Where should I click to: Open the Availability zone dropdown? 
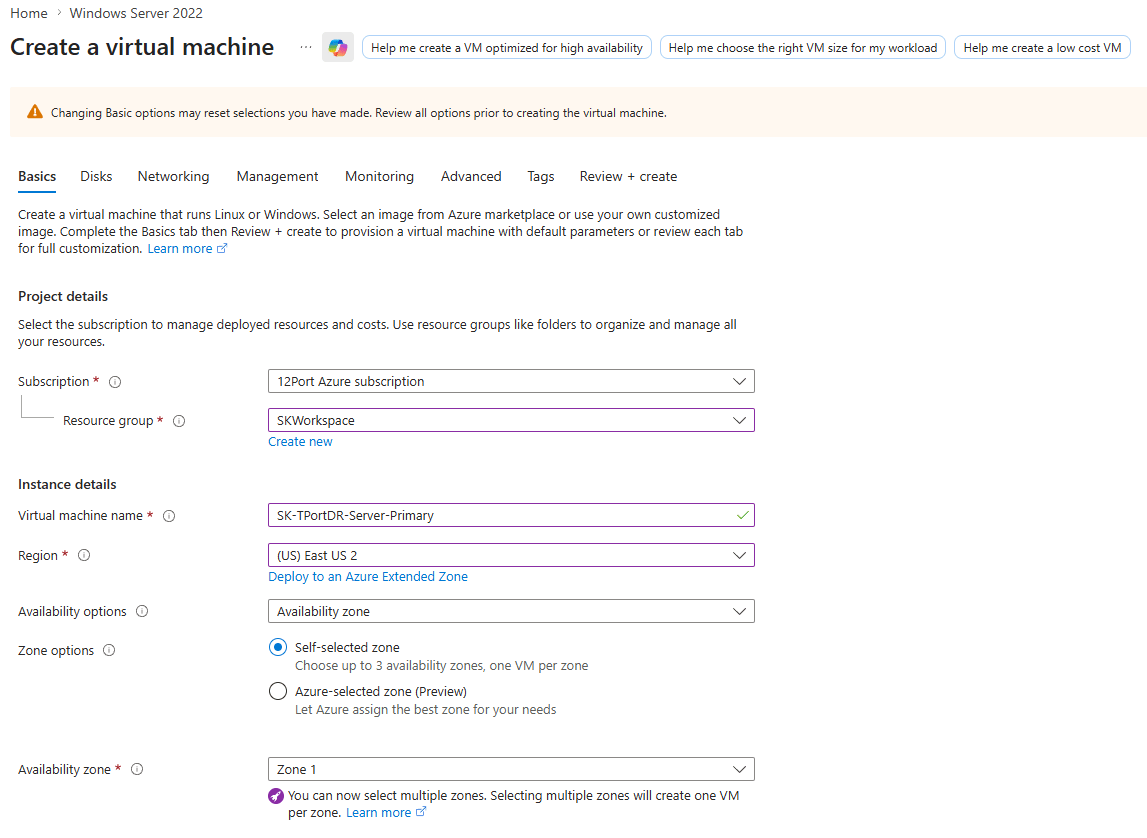coord(511,769)
